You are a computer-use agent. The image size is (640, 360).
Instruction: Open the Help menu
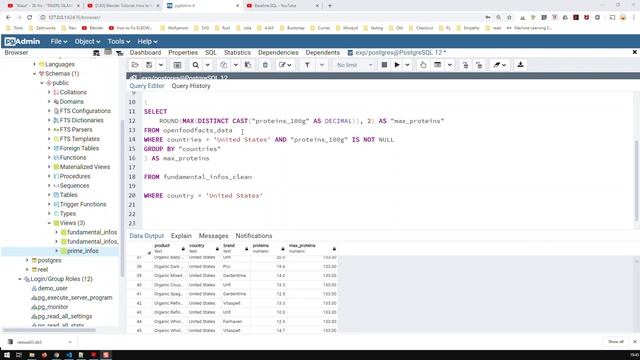[147, 42]
